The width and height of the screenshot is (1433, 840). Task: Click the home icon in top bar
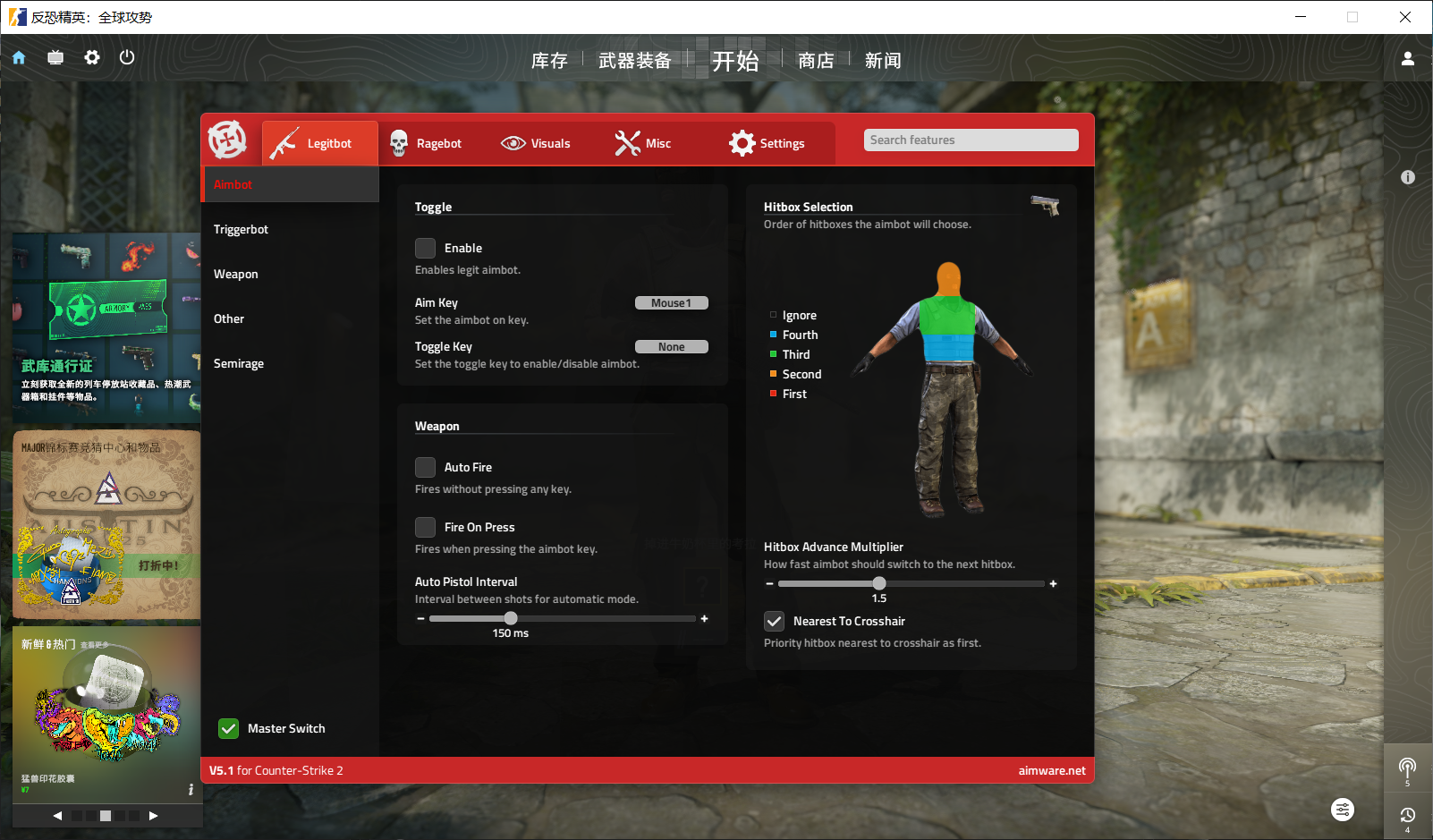(19, 58)
